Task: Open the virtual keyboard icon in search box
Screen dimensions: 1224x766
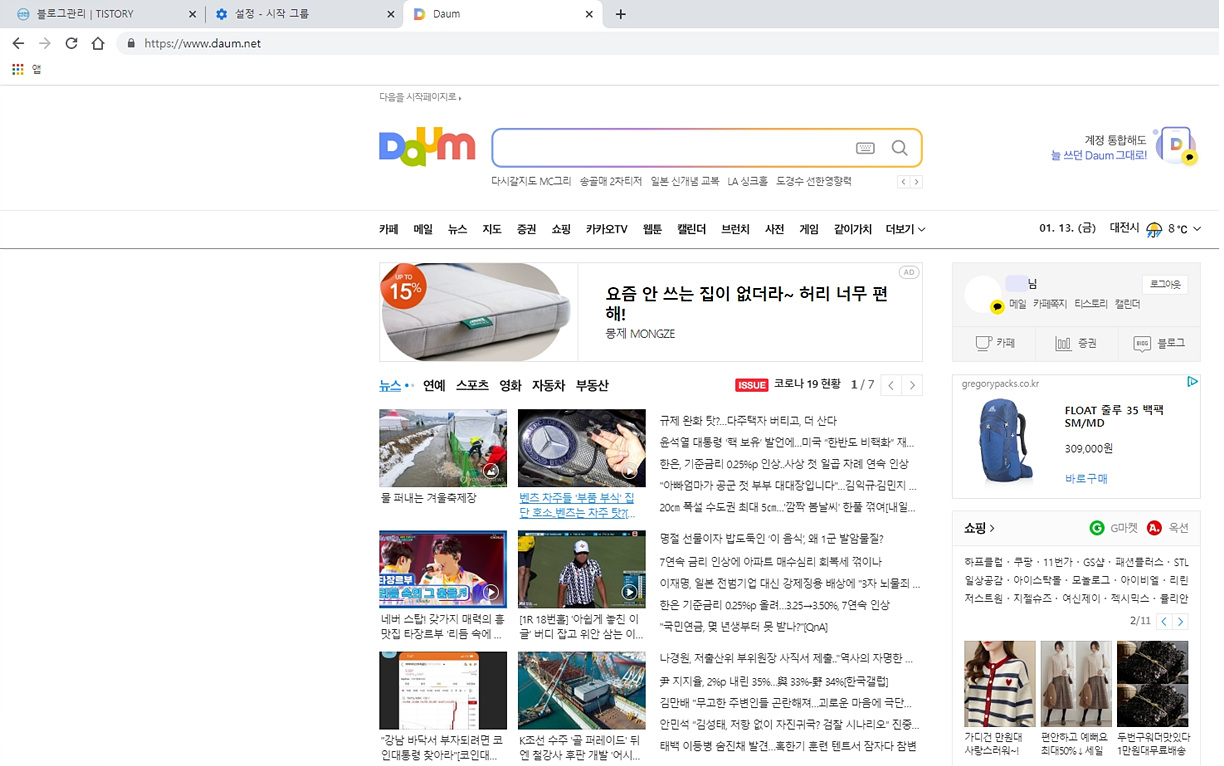Action: (x=865, y=148)
